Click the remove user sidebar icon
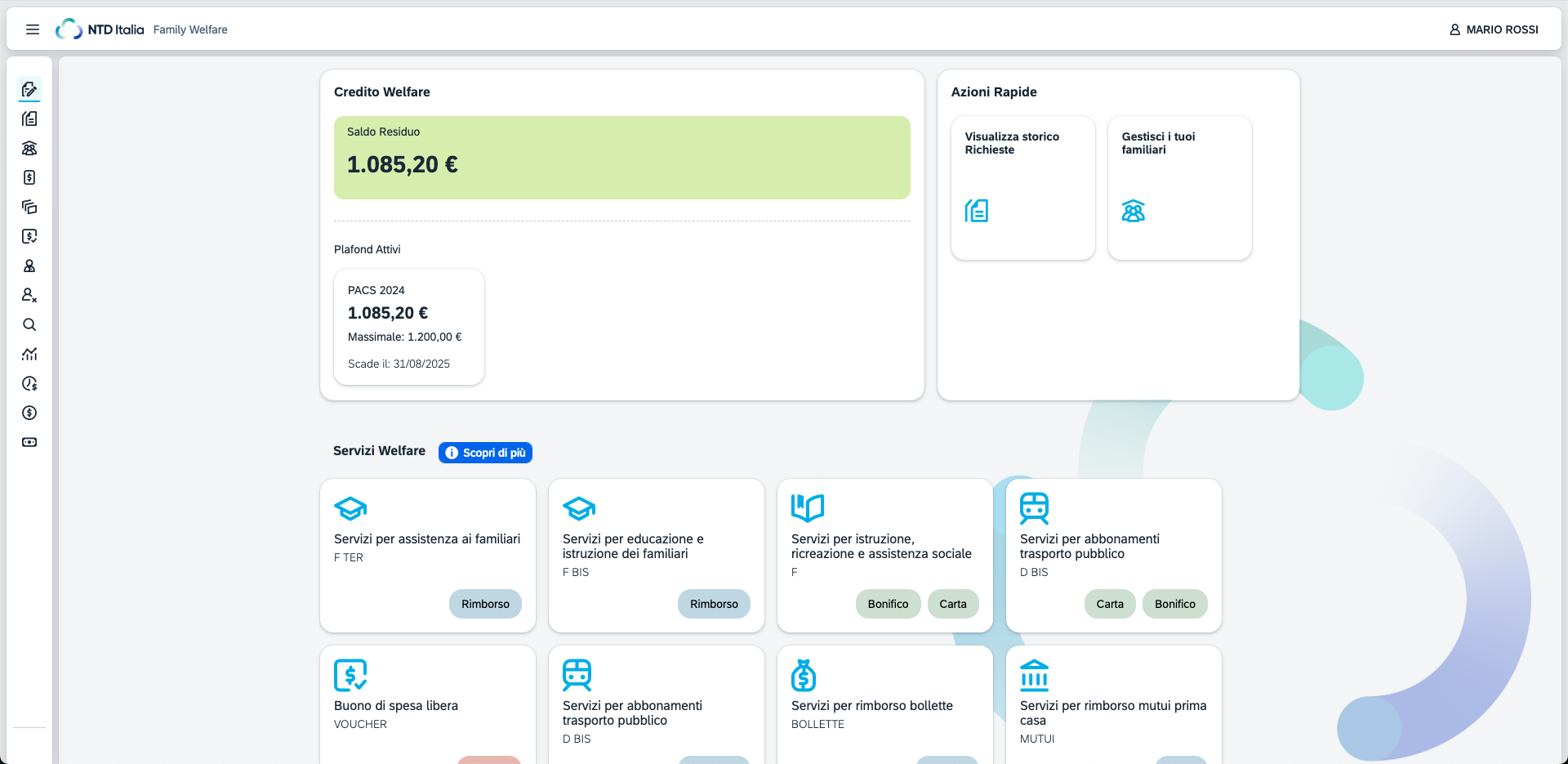 29,295
